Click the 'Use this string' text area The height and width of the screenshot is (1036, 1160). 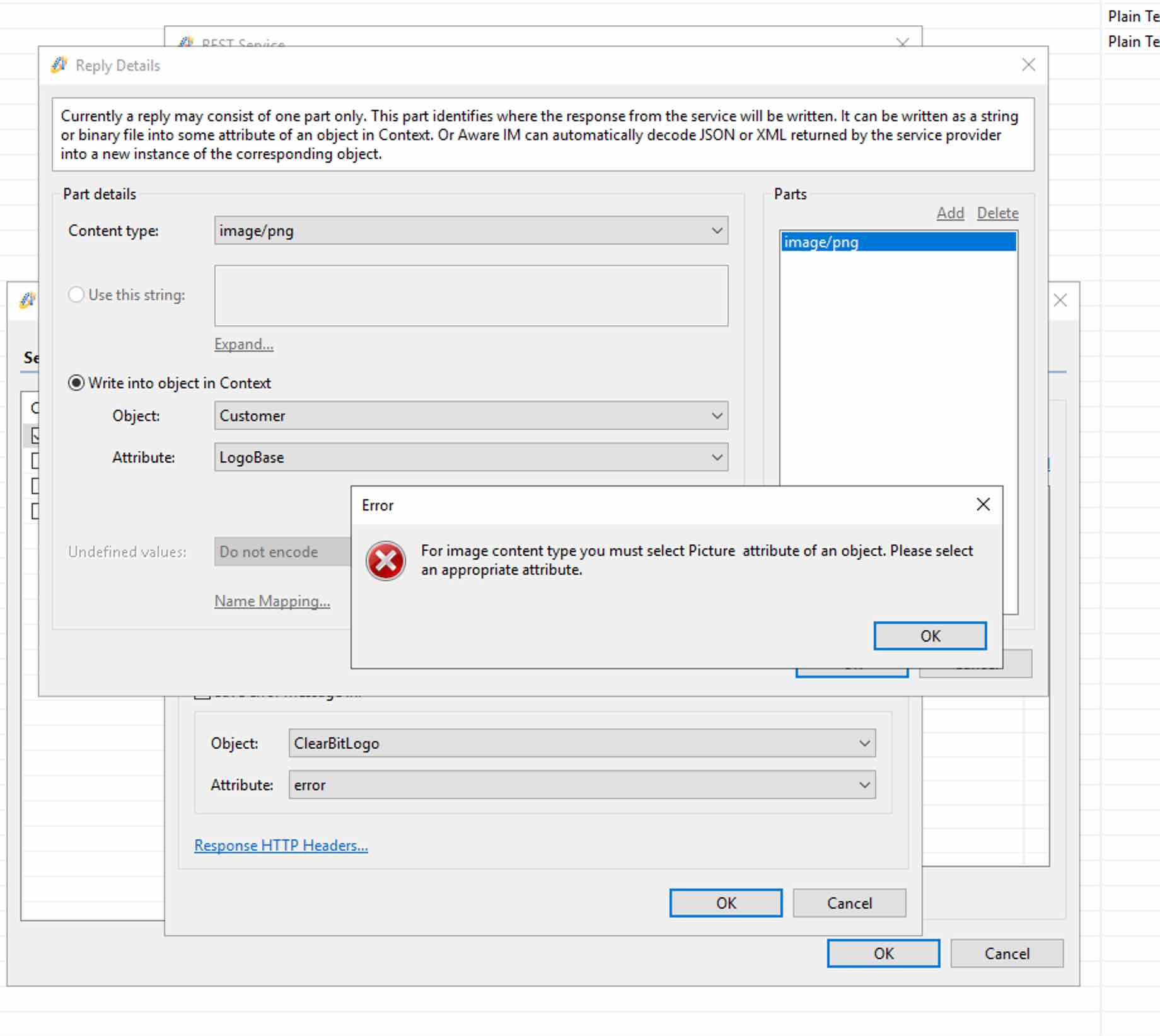click(x=471, y=296)
